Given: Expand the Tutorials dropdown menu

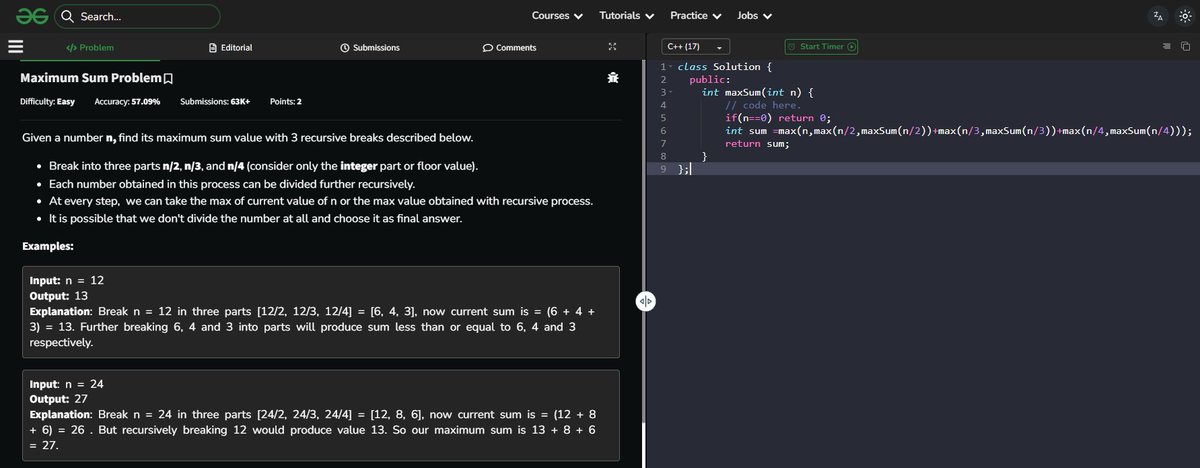Looking at the screenshot, I should tap(627, 16).
